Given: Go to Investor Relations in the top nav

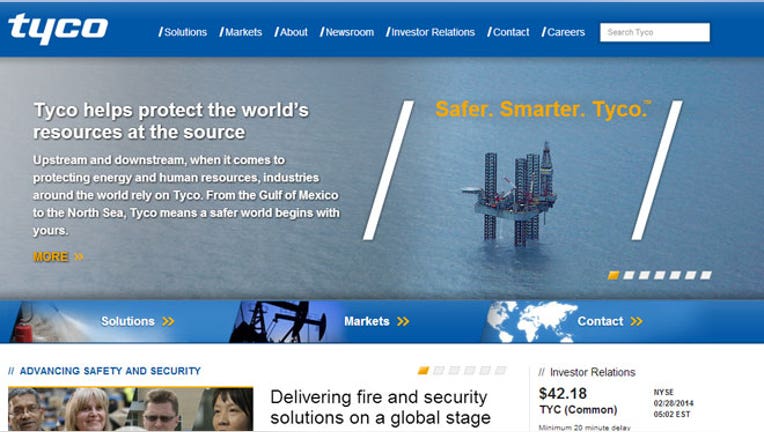Looking at the screenshot, I should (x=430, y=32).
